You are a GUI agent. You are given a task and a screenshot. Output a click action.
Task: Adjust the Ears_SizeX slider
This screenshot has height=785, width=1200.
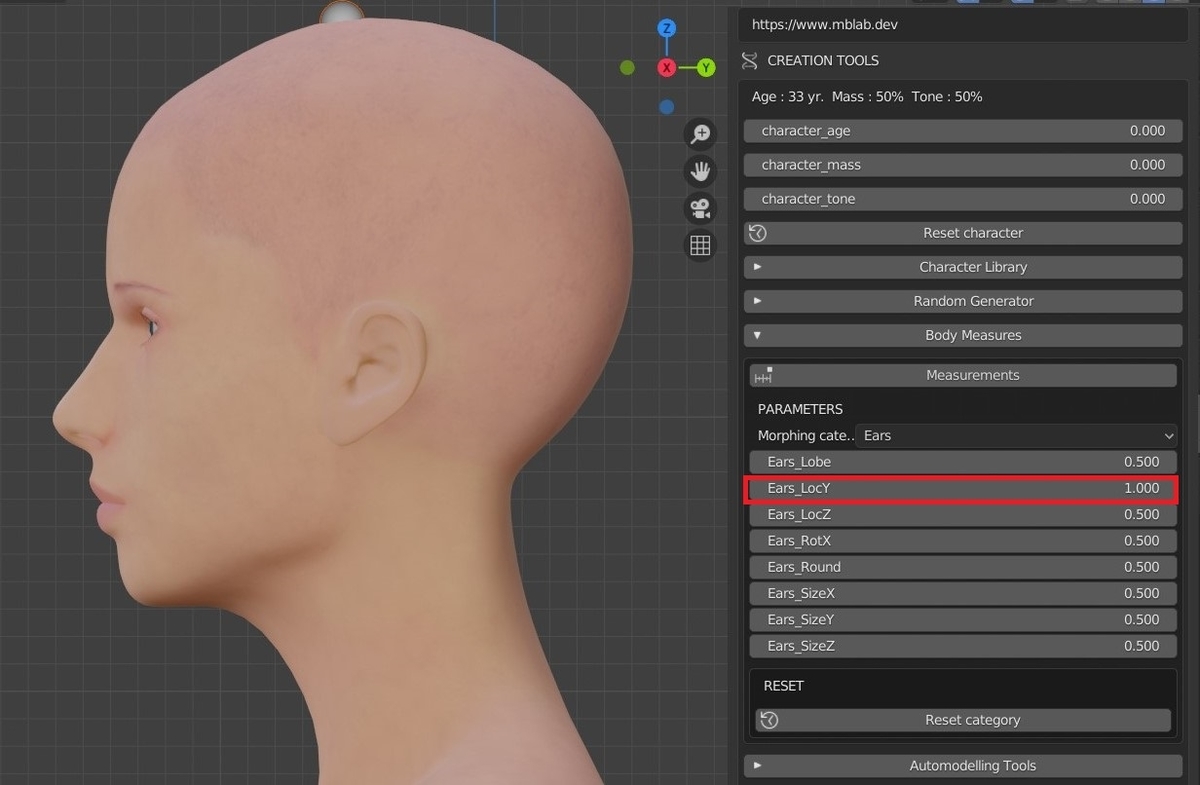(x=963, y=593)
